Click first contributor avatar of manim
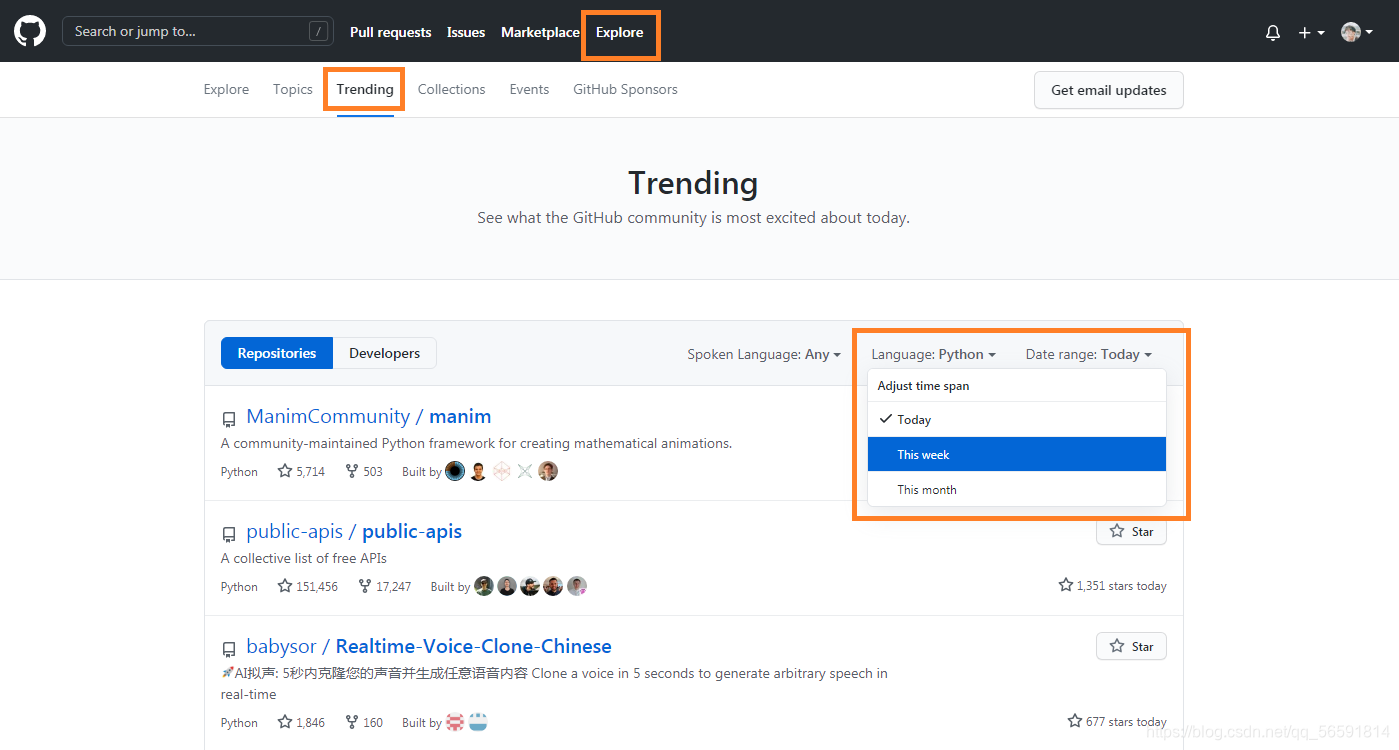This screenshot has height=750, width=1399. [x=455, y=471]
